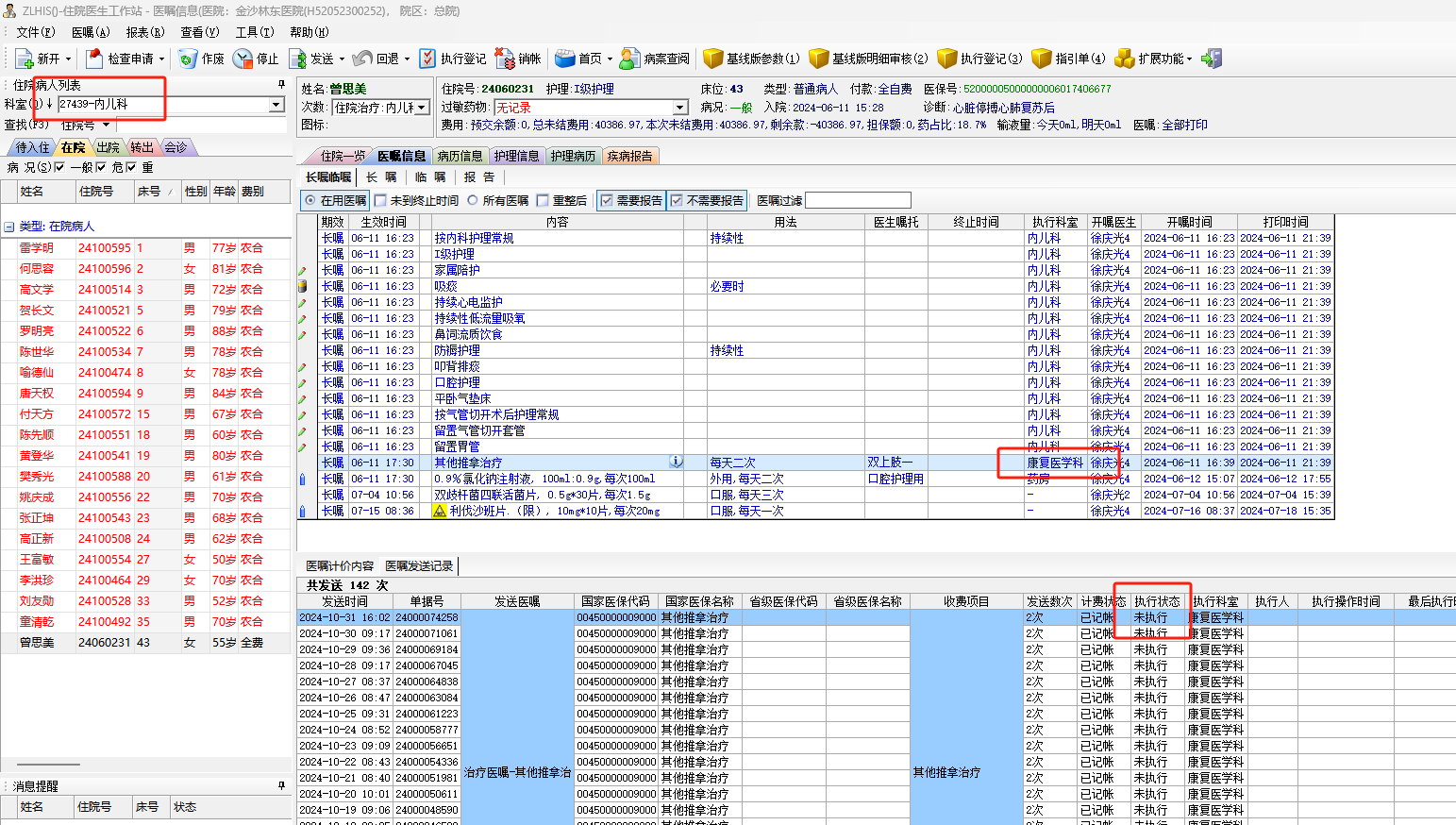Viewport: 1456px width, 825px height.
Task: Select the 在用医嘱 radio button
Action: (310, 200)
